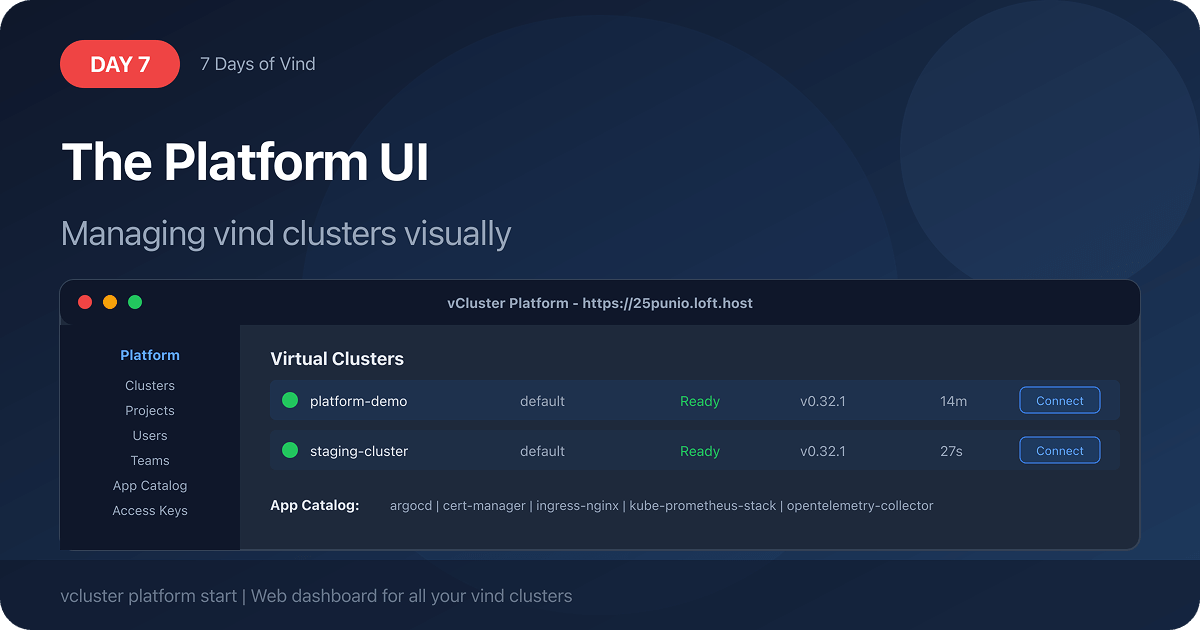Screen dimensions: 1200x630
Task: Open Teams in the sidebar
Action: tap(150, 460)
